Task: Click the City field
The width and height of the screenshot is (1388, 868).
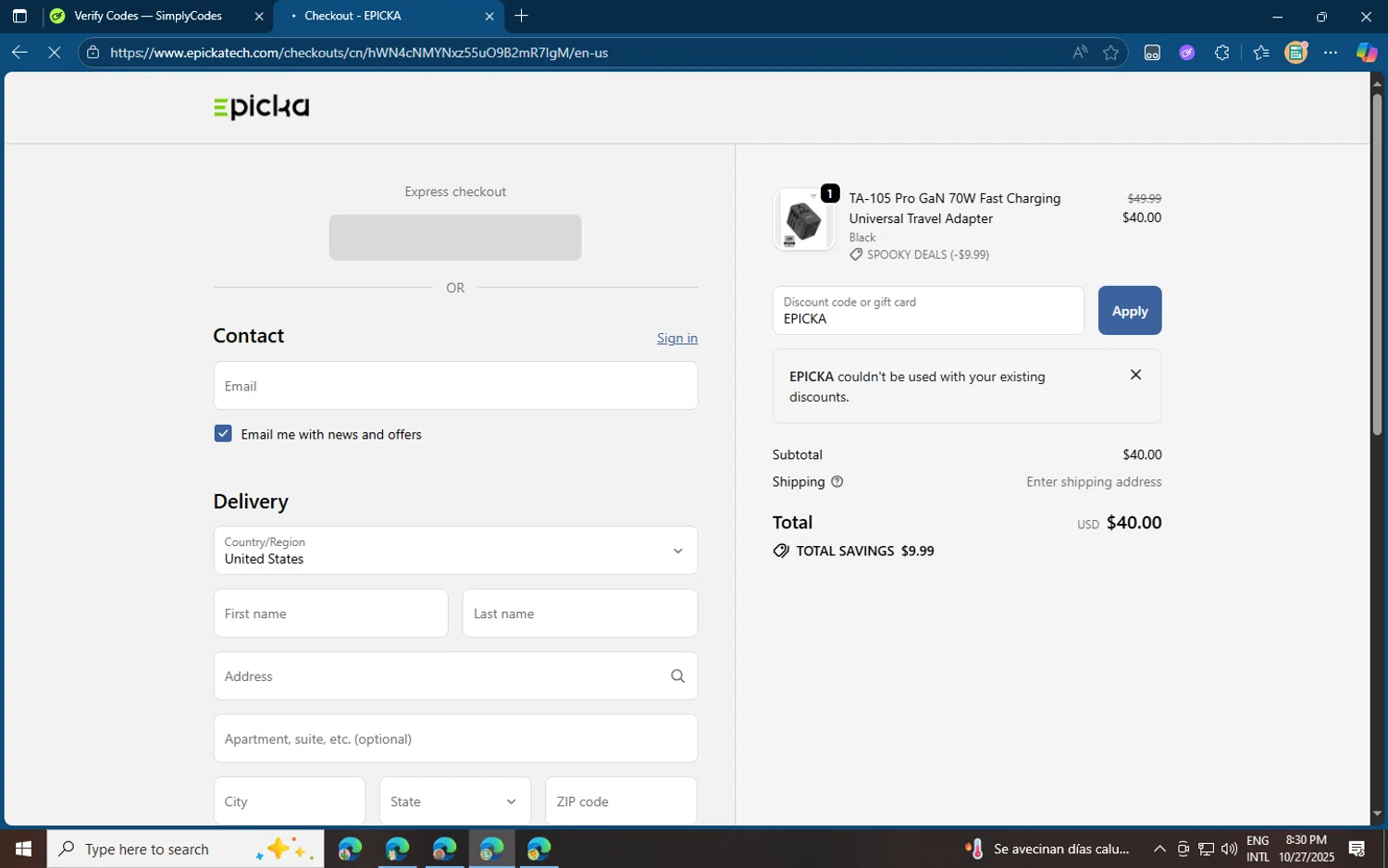Action: tap(290, 801)
